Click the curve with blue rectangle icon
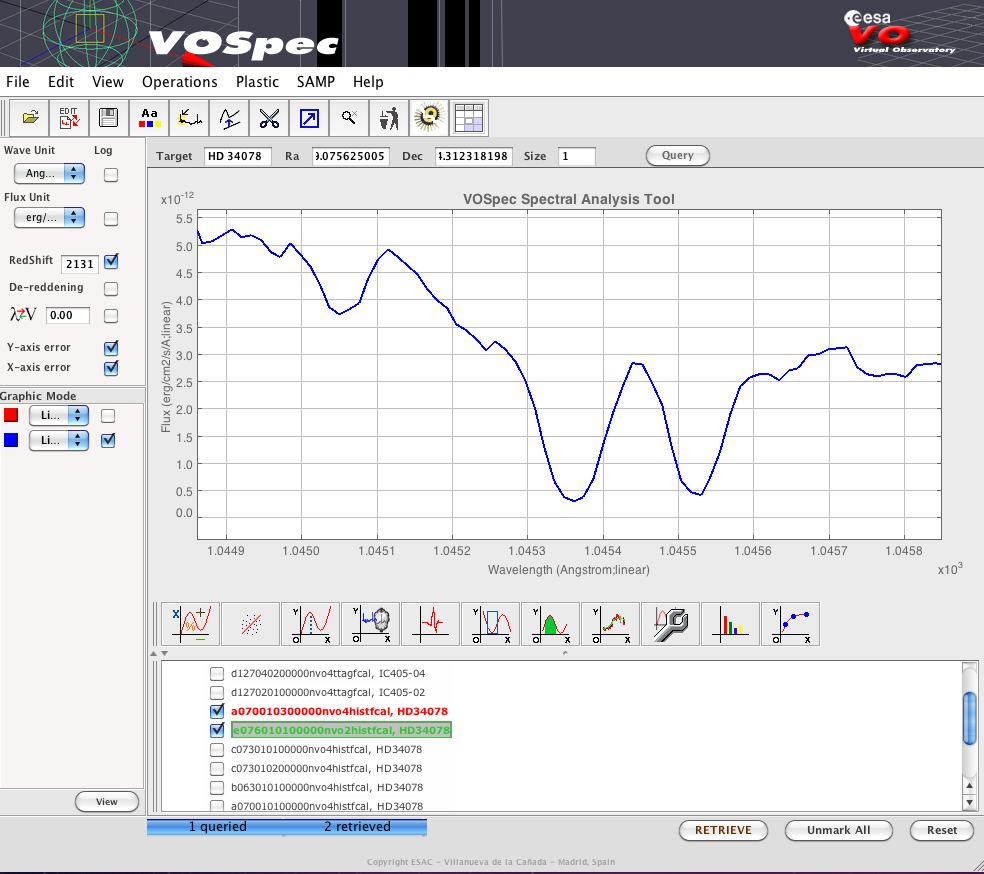This screenshot has height=874, width=984. [490, 624]
